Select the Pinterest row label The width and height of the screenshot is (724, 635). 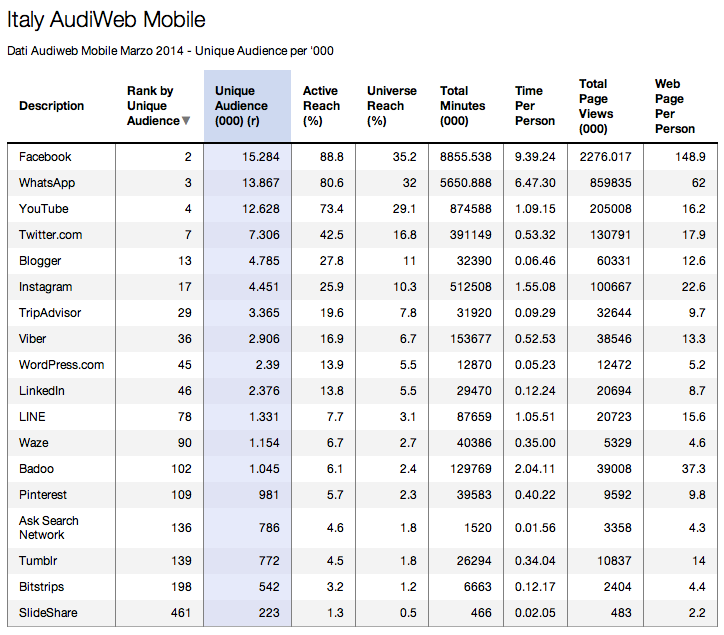(x=42, y=495)
